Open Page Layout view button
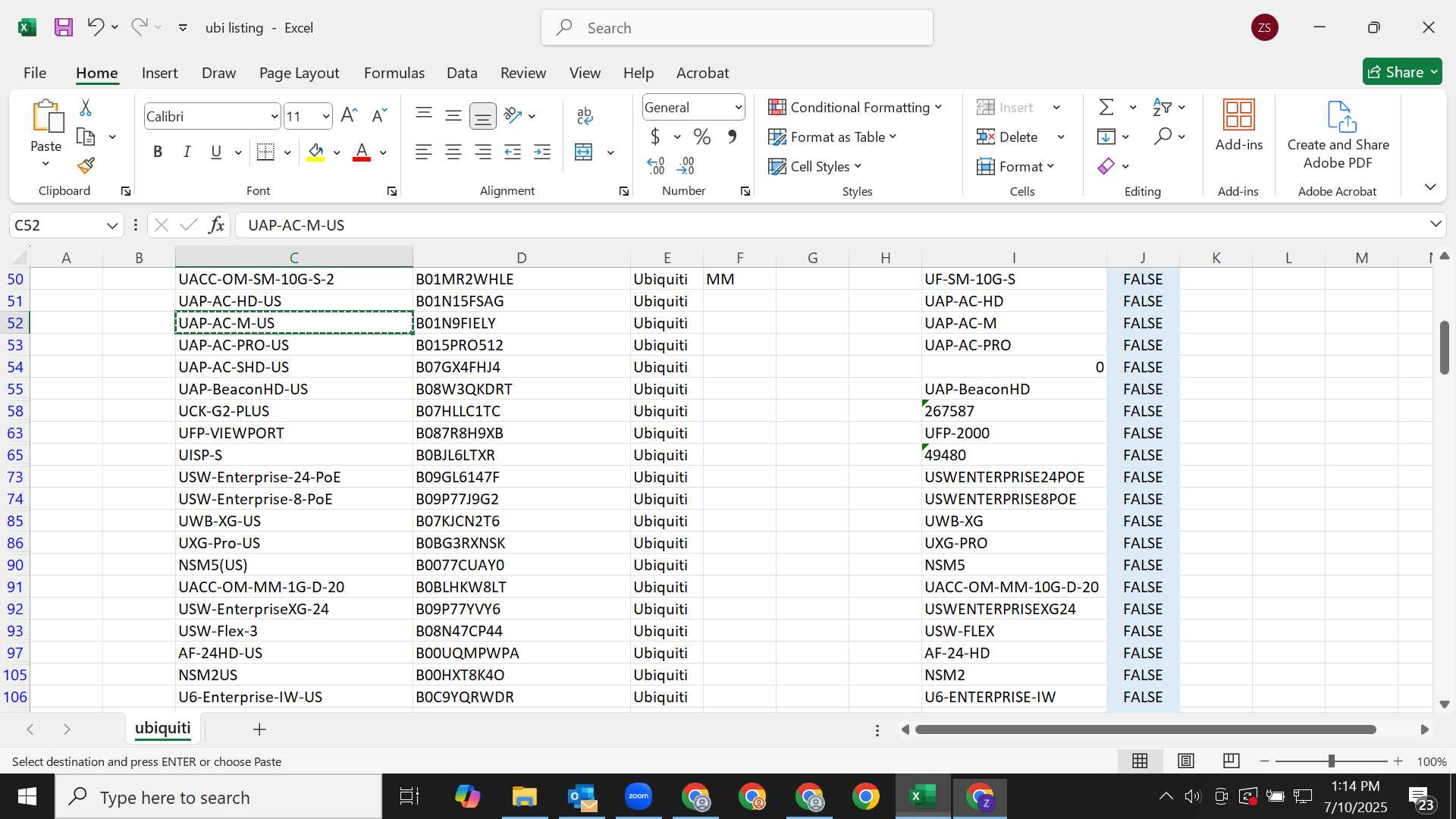 click(x=1186, y=761)
